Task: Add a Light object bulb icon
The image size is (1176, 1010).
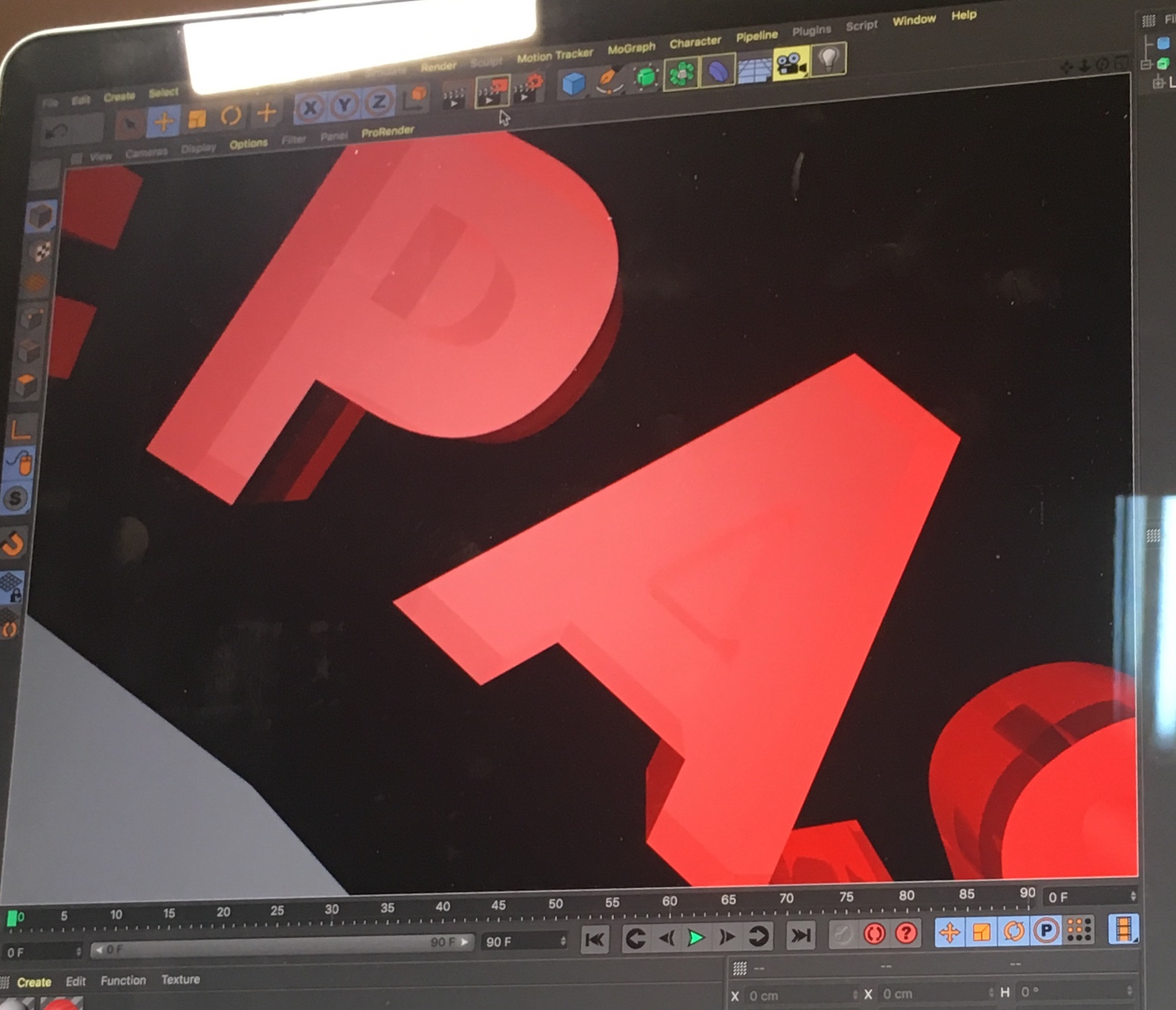Action: 828,60
